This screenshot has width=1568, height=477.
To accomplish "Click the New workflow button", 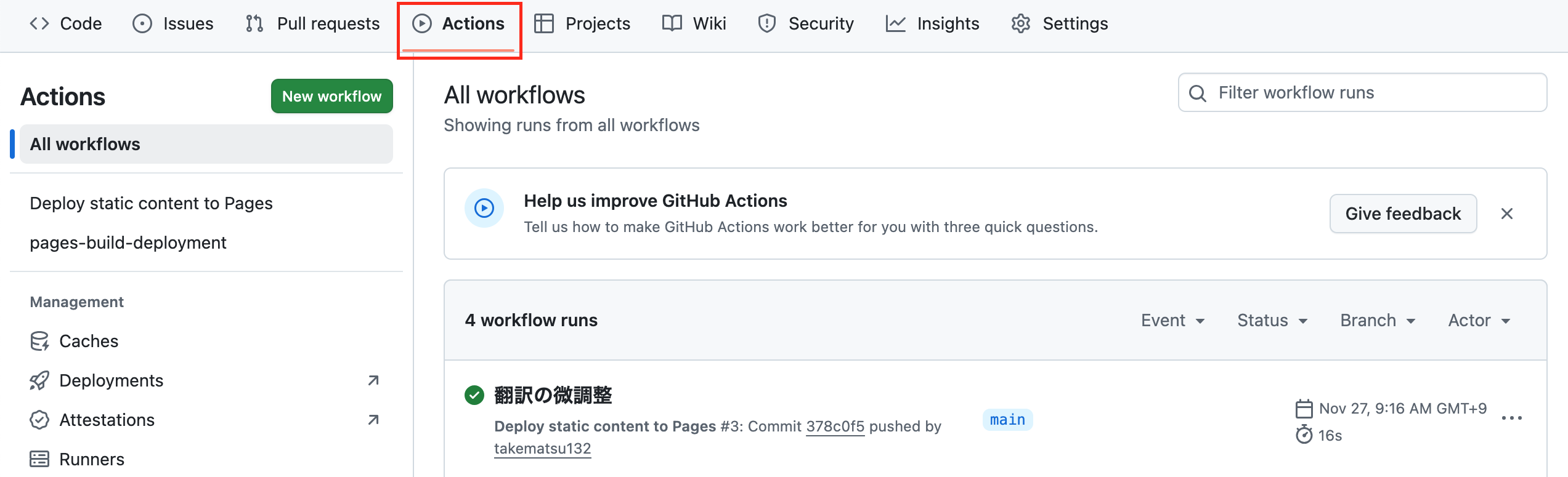I will pyautogui.click(x=331, y=96).
